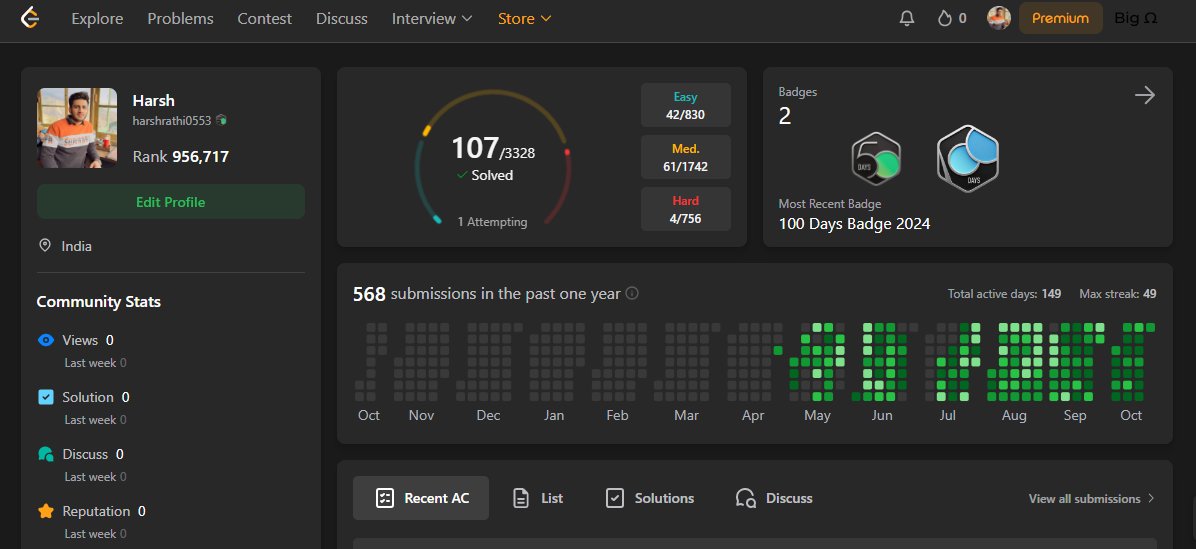Click the Views eye icon
1196x549 pixels.
click(x=46, y=340)
